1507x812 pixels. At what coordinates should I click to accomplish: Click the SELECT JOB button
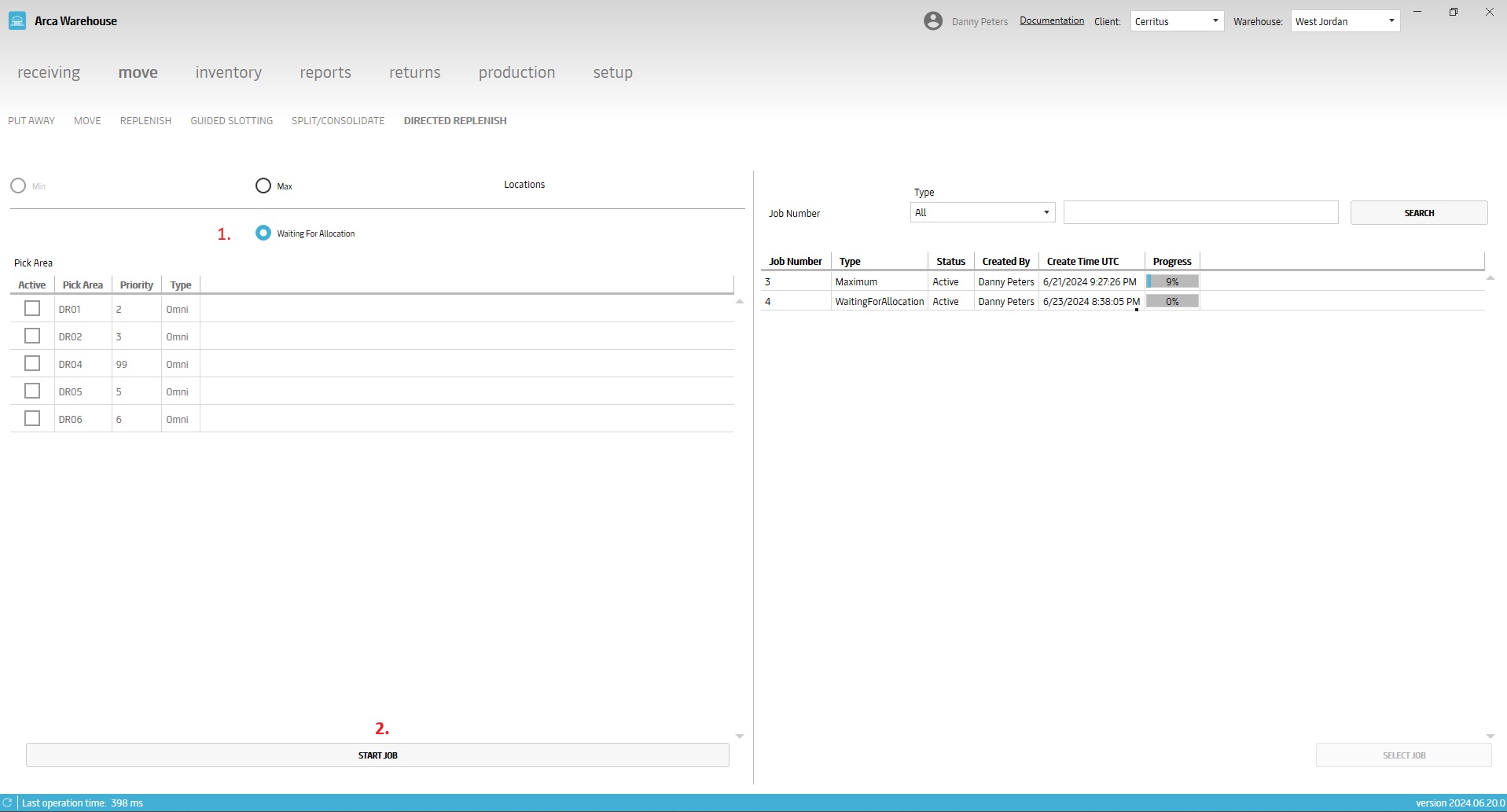pyautogui.click(x=1404, y=755)
